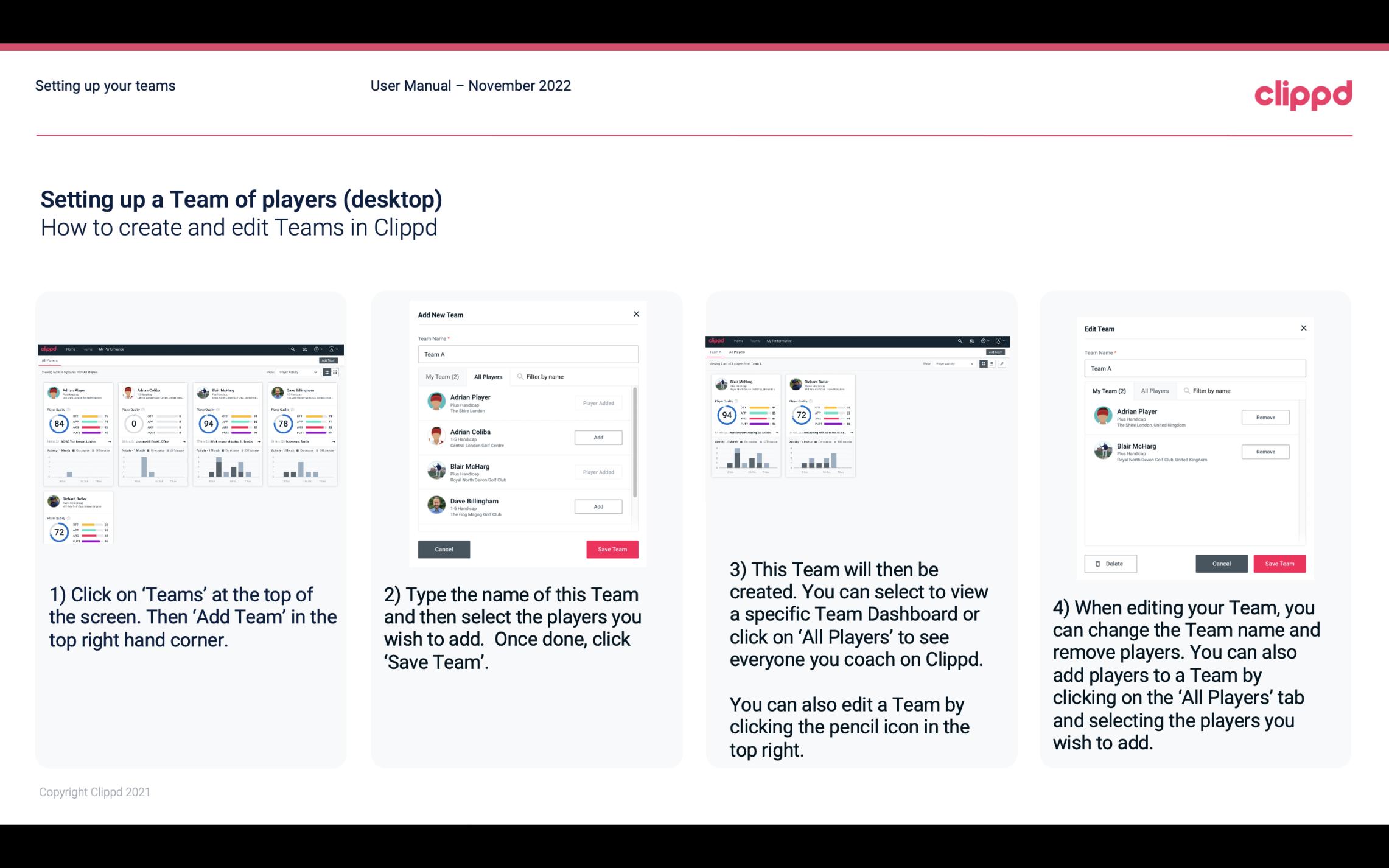Click Save Team button in Add New Team
This screenshot has width=1389, height=868.
611,548
